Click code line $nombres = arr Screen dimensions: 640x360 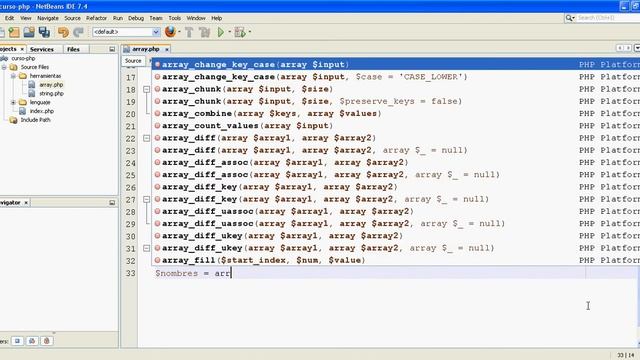tap(193, 273)
